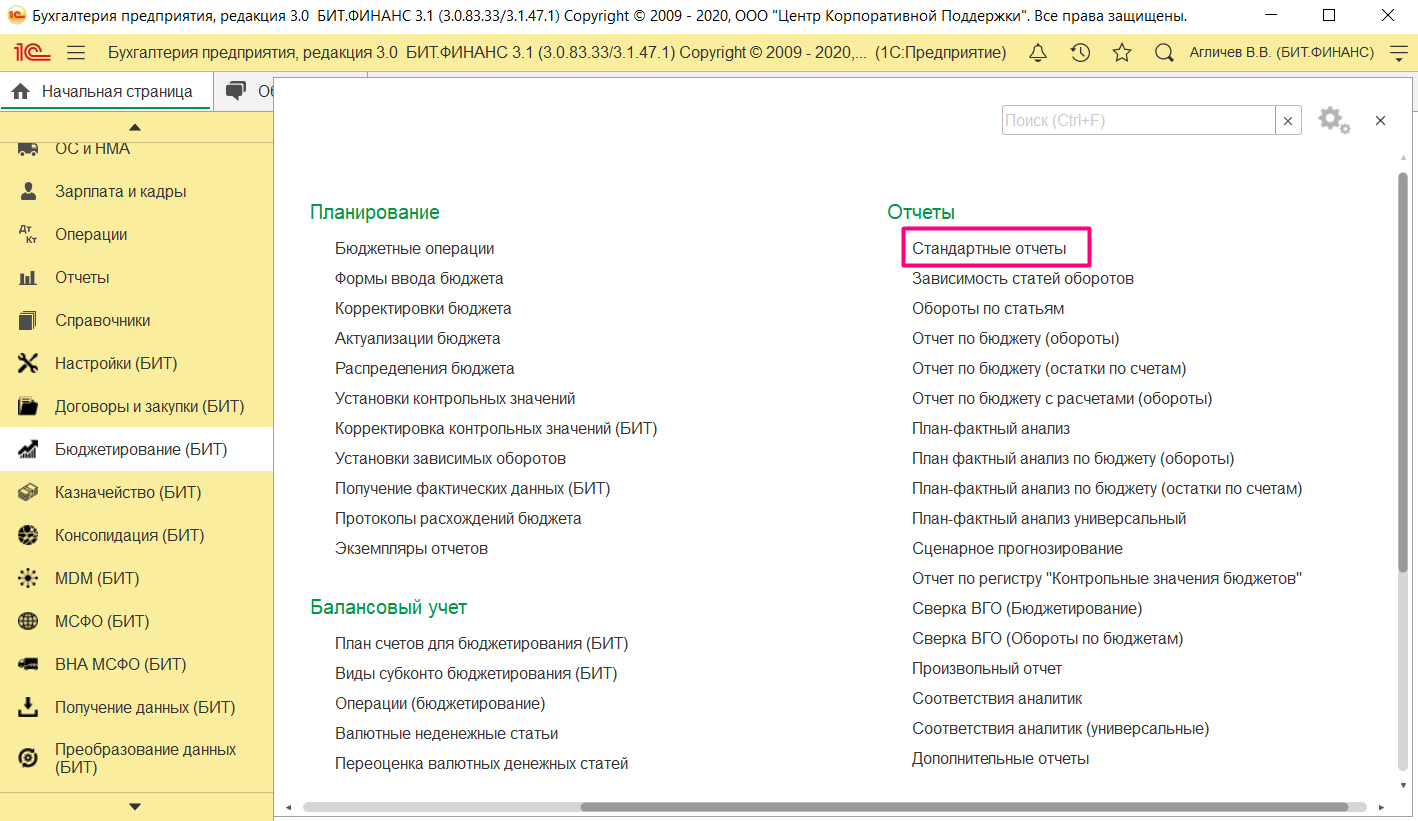The width and height of the screenshot is (1418, 821).
Task: Open Произвольный отчет link
Action: tap(987, 668)
